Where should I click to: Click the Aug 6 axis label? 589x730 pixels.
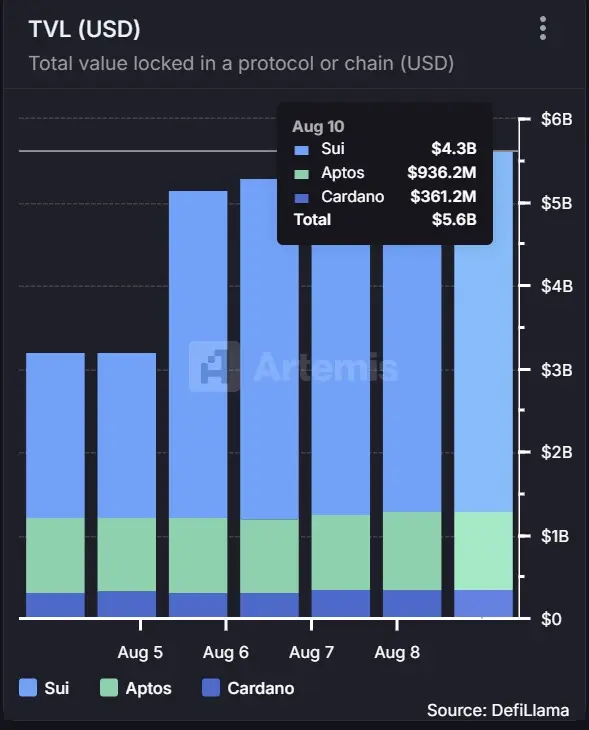point(226,652)
